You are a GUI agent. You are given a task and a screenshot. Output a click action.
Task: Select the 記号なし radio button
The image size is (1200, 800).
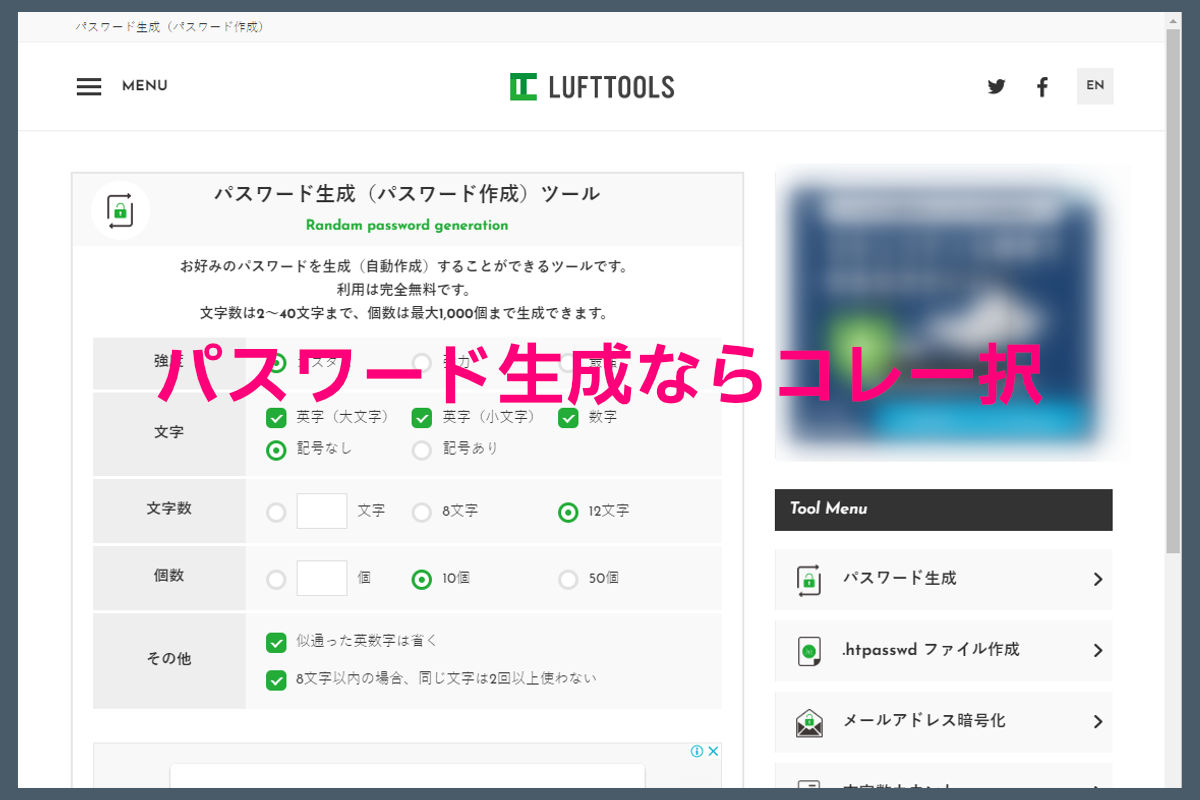[276, 450]
